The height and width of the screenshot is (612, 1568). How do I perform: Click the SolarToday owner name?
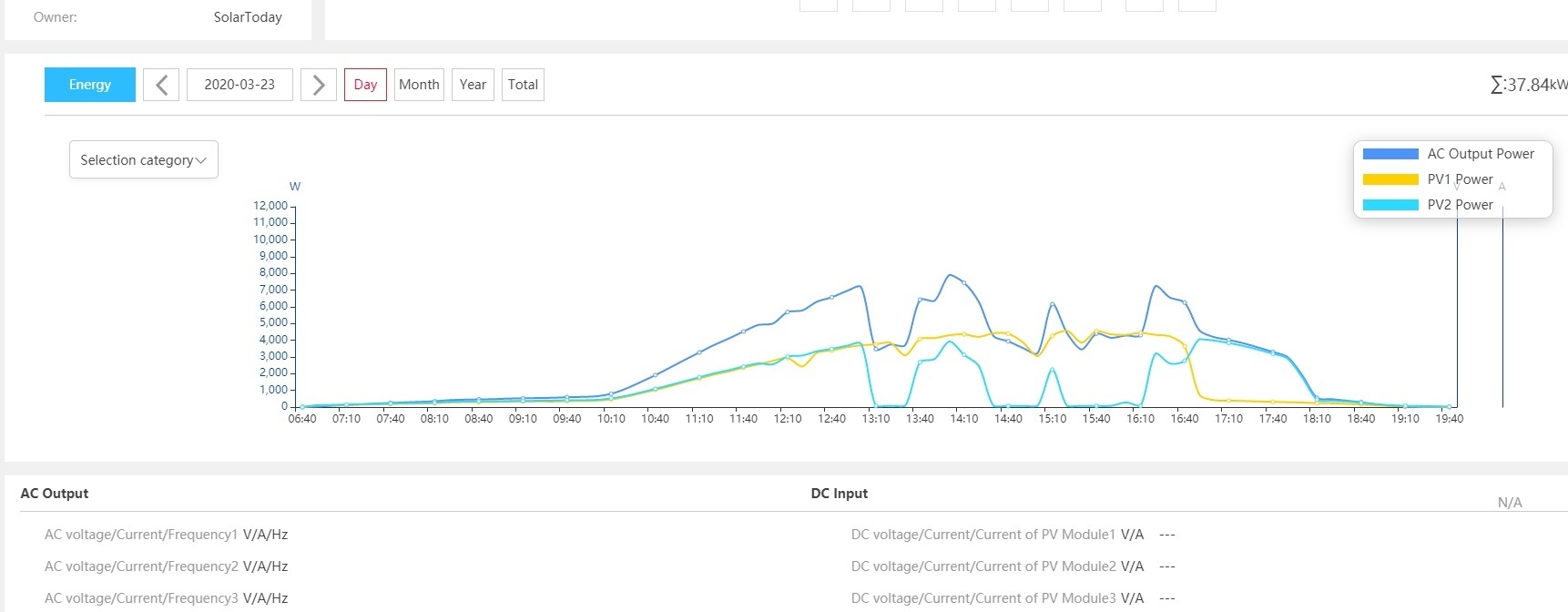[x=248, y=17]
